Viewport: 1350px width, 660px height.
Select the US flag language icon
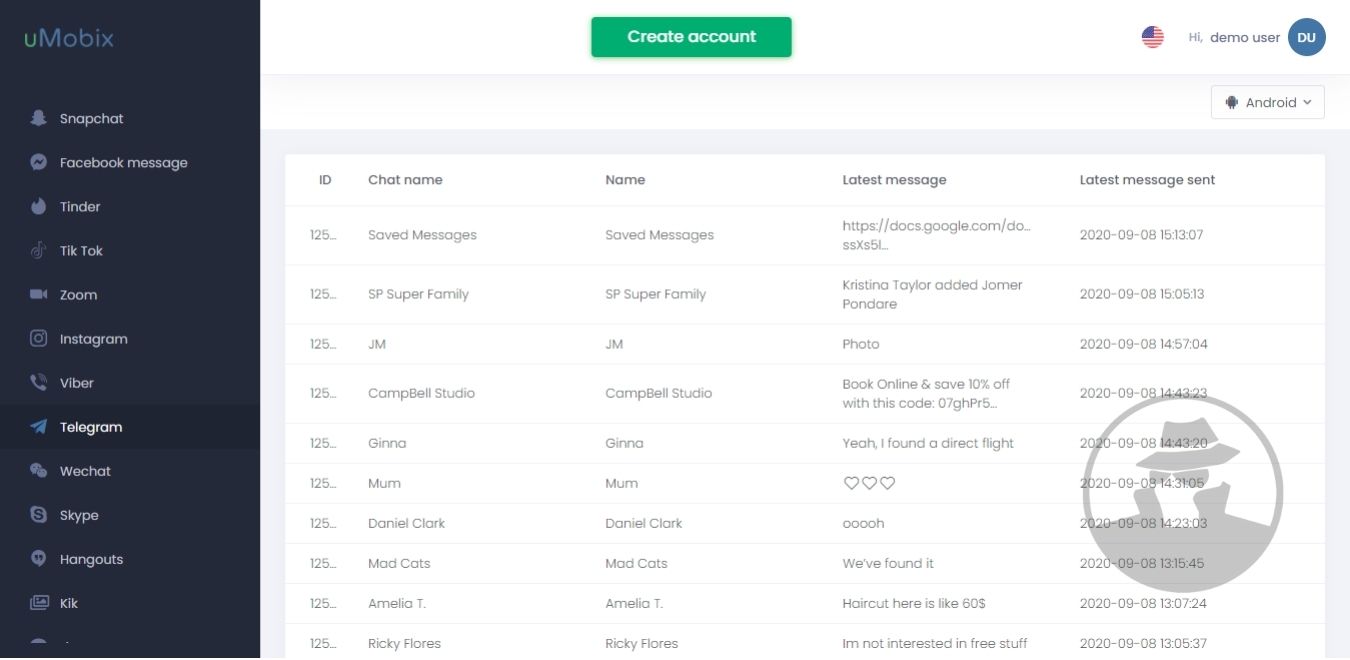click(1152, 37)
